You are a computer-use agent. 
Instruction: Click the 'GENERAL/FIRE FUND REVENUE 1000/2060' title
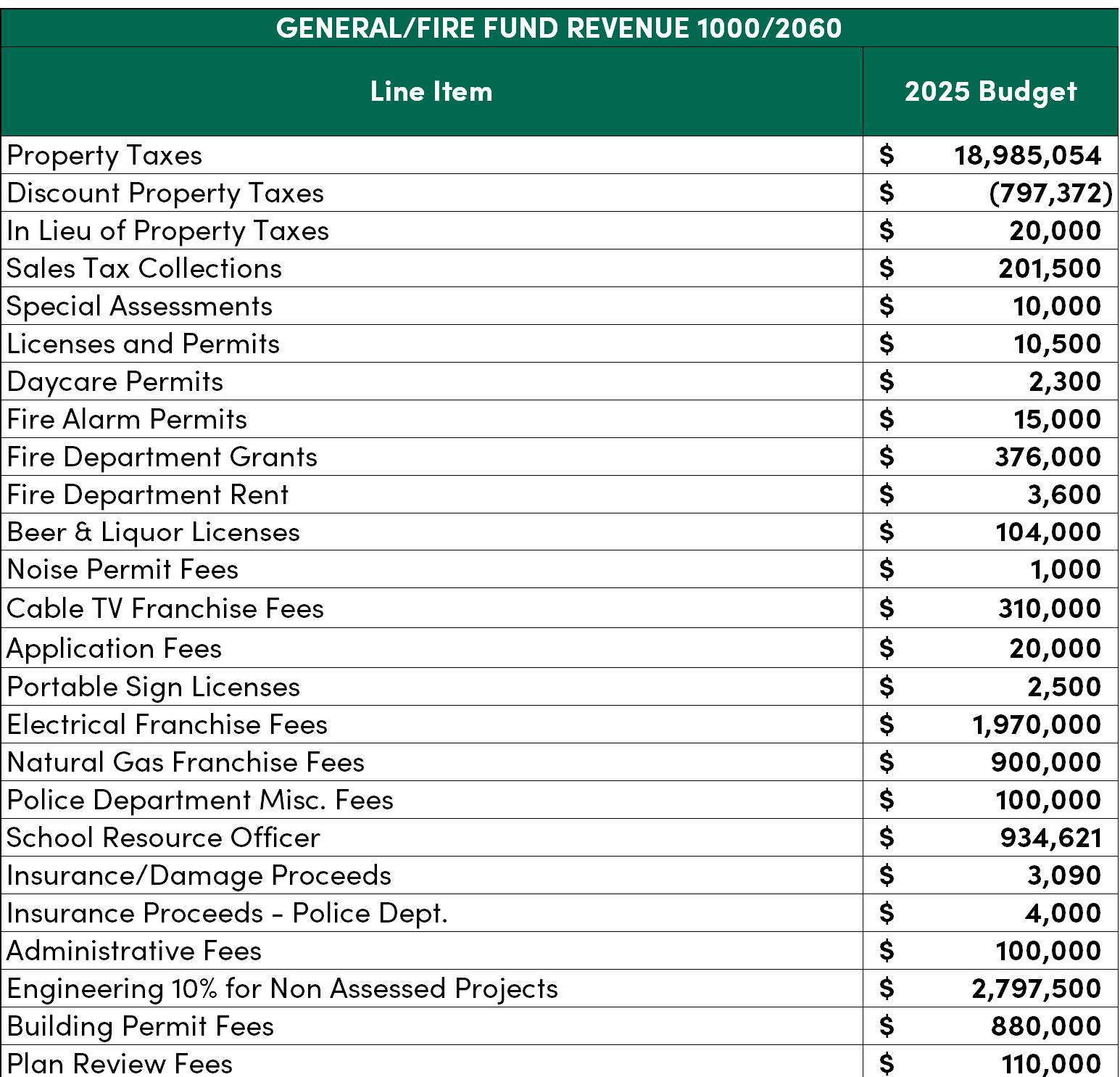[x=559, y=28]
